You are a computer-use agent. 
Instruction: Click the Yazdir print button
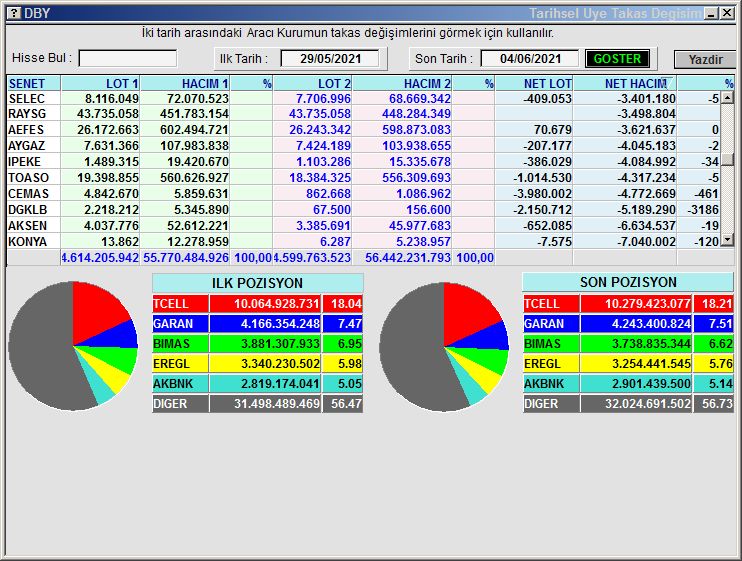click(705, 60)
